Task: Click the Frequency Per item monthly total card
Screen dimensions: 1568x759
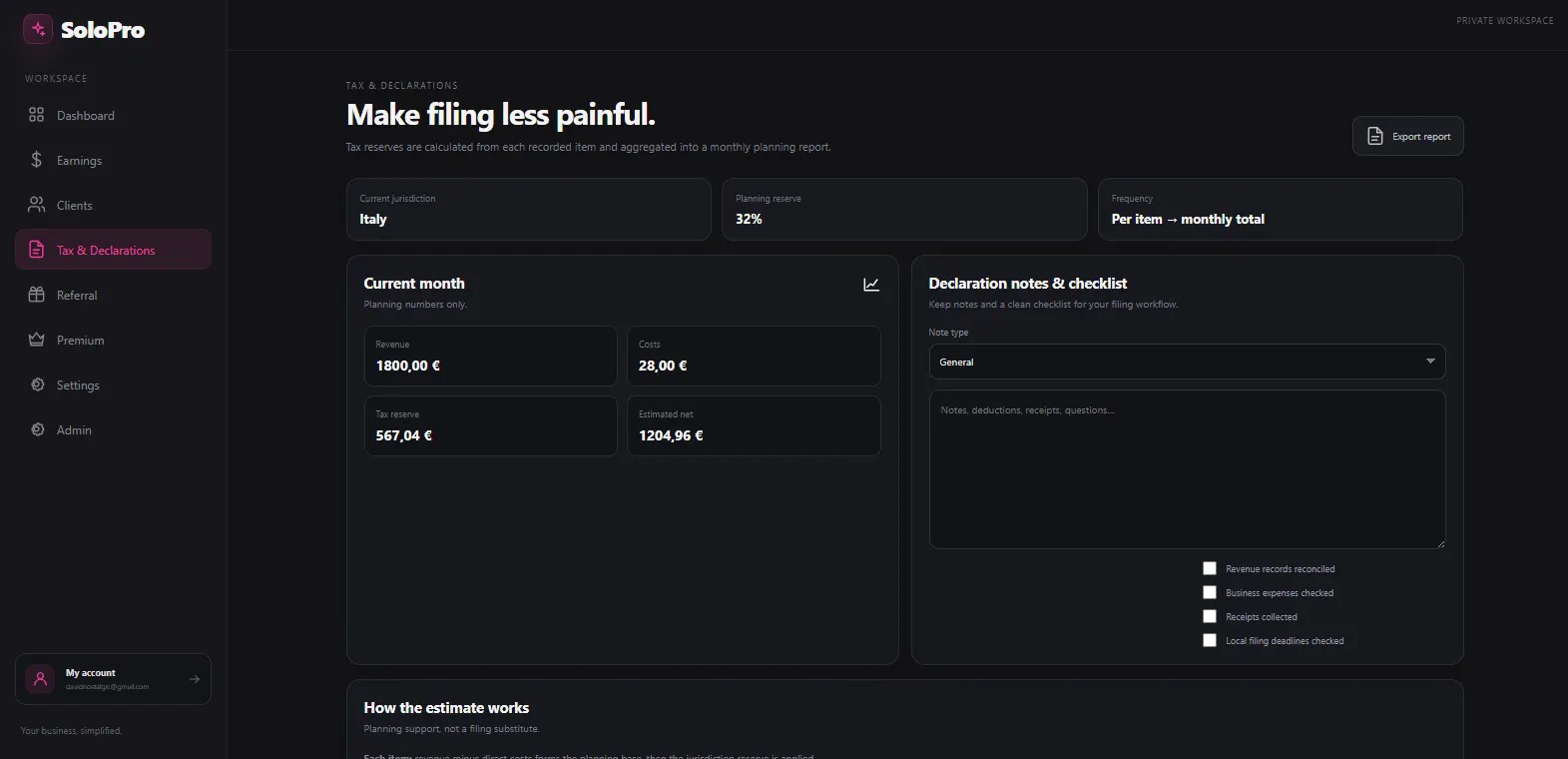Action: pyautogui.click(x=1281, y=209)
